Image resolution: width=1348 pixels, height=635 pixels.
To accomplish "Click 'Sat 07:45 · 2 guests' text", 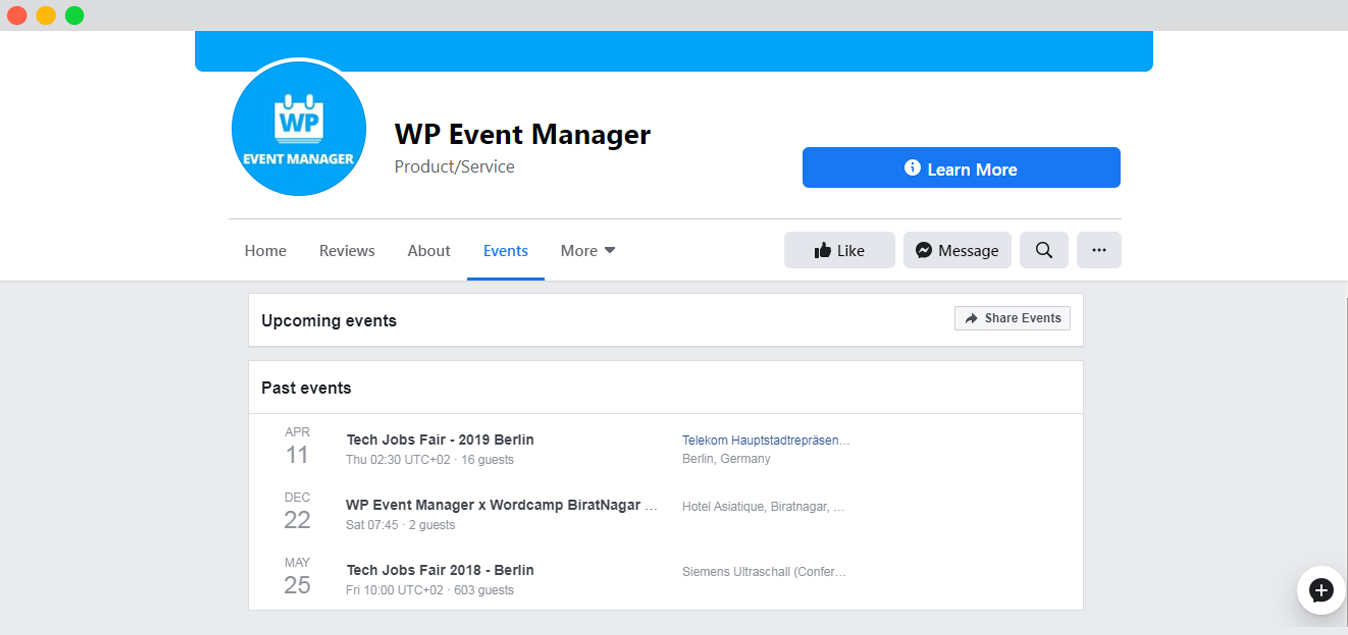I will click(400, 525).
